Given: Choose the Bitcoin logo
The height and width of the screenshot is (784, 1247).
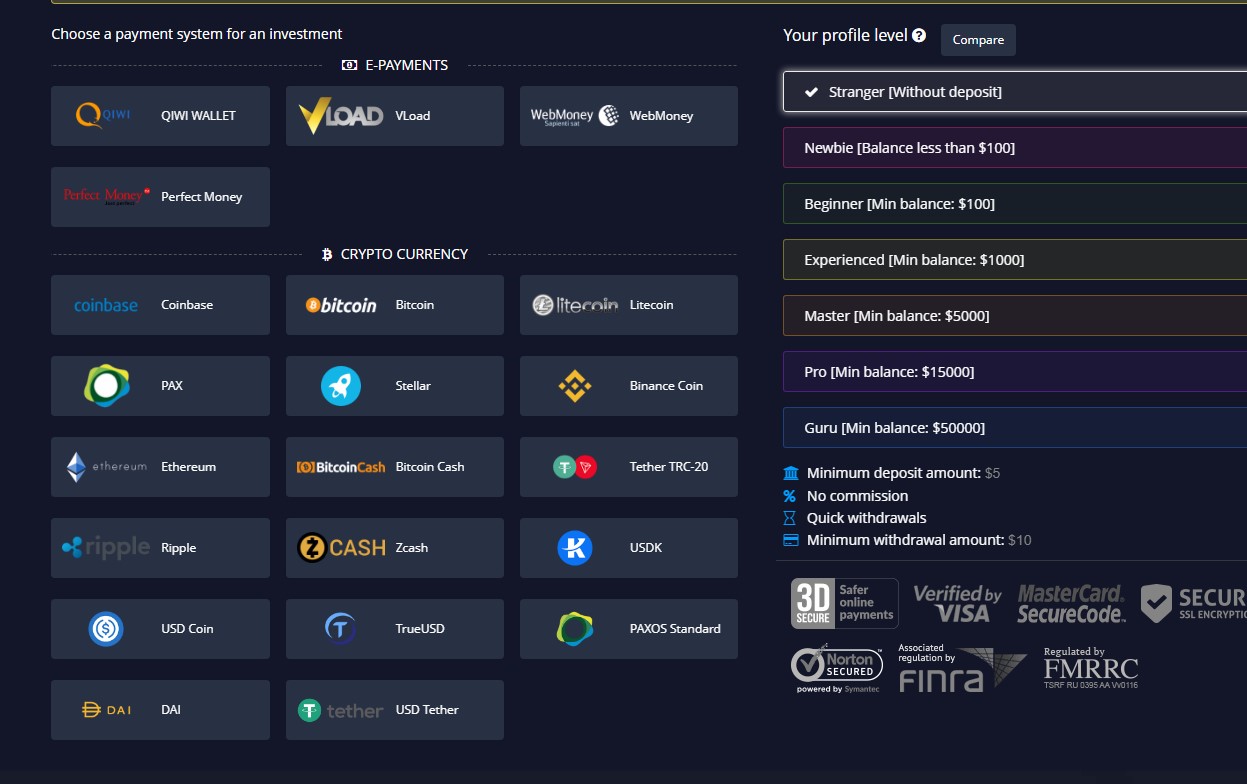Looking at the screenshot, I should (341, 305).
